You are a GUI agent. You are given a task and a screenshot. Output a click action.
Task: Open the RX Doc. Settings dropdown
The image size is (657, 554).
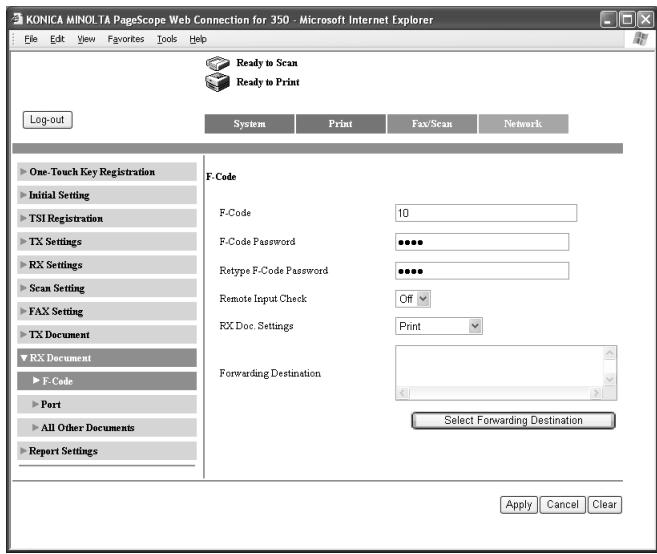pyautogui.click(x=439, y=326)
